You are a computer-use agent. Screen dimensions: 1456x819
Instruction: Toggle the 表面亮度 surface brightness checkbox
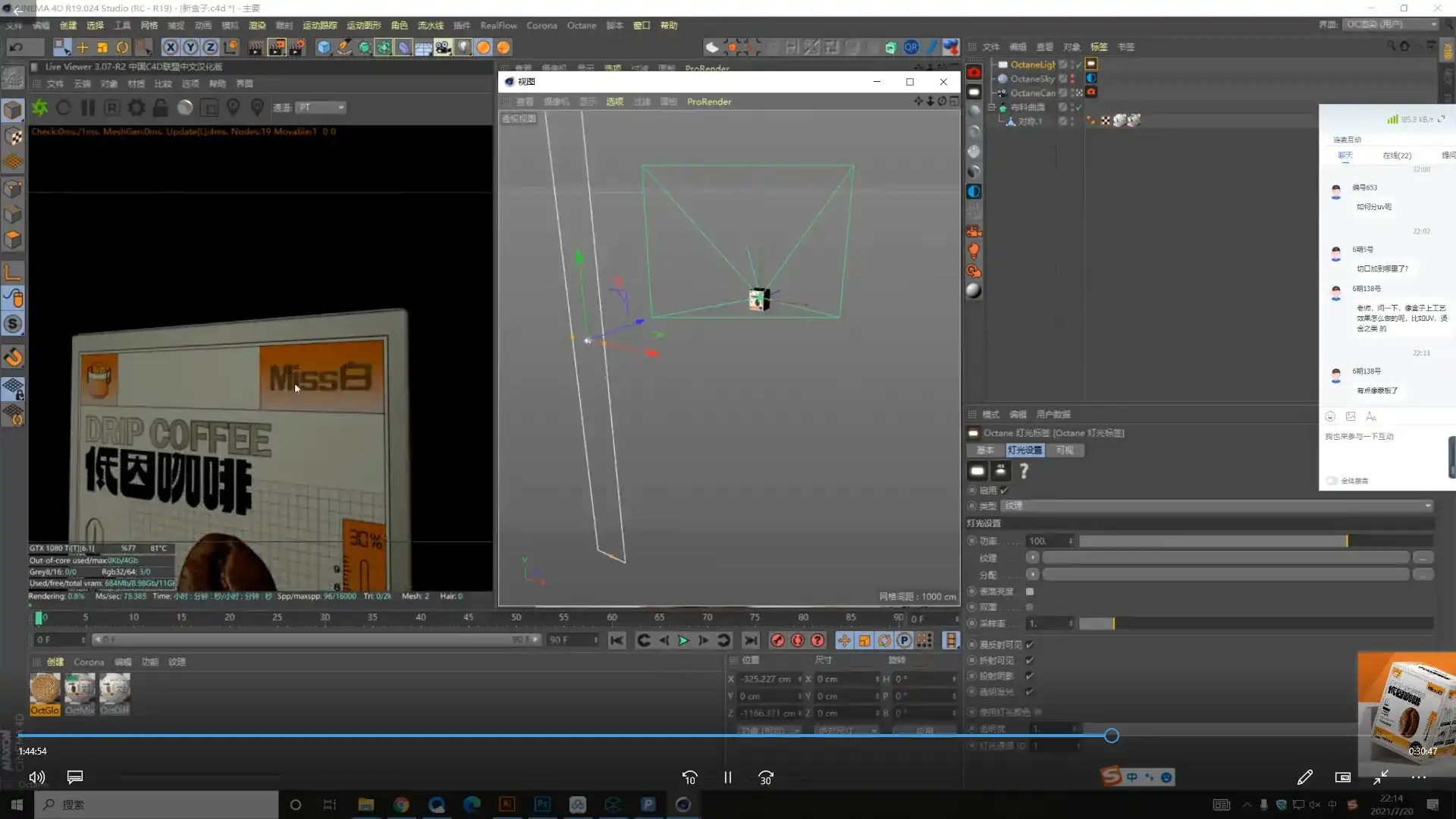click(x=1030, y=591)
